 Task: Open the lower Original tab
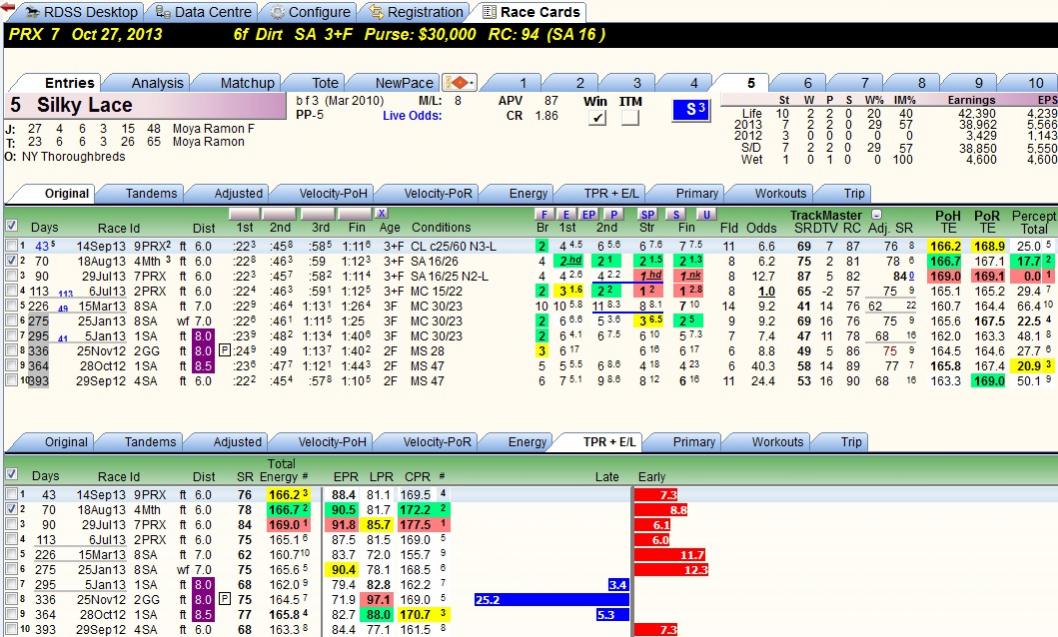(x=66, y=442)
